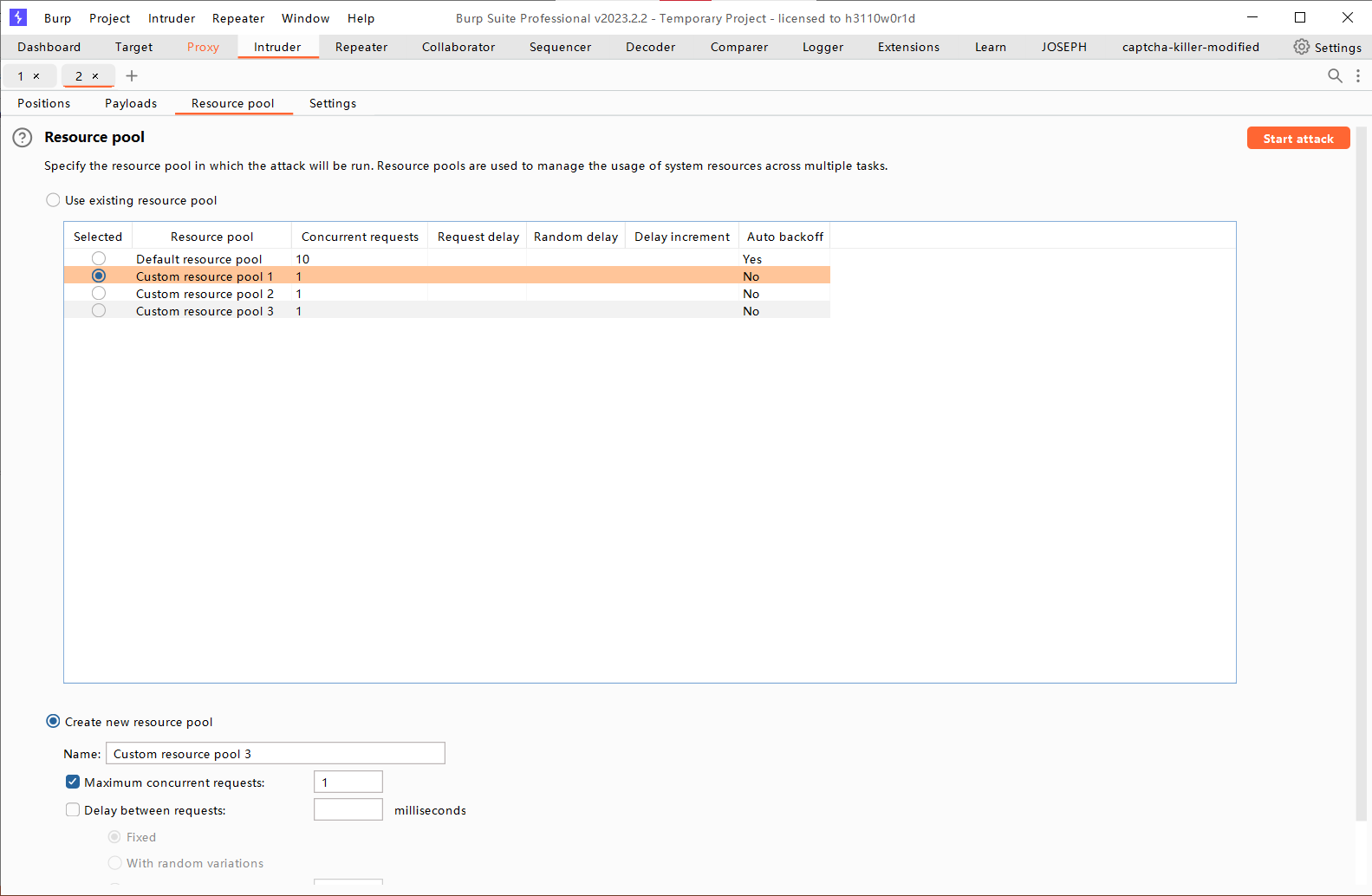Switch to the Repeater tool tab
This screenshot has height=896, width=1372.
pyautogui.click(x=361, y=47)
